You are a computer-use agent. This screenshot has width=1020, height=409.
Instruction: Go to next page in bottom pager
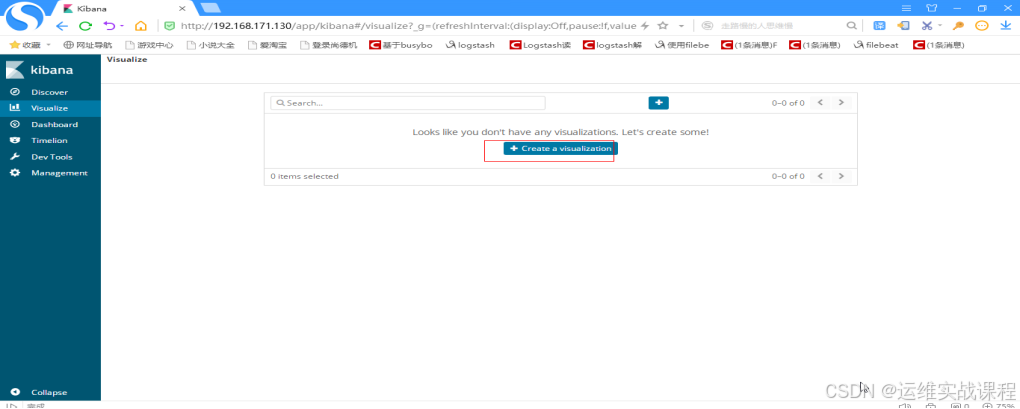tap(841, 176)
